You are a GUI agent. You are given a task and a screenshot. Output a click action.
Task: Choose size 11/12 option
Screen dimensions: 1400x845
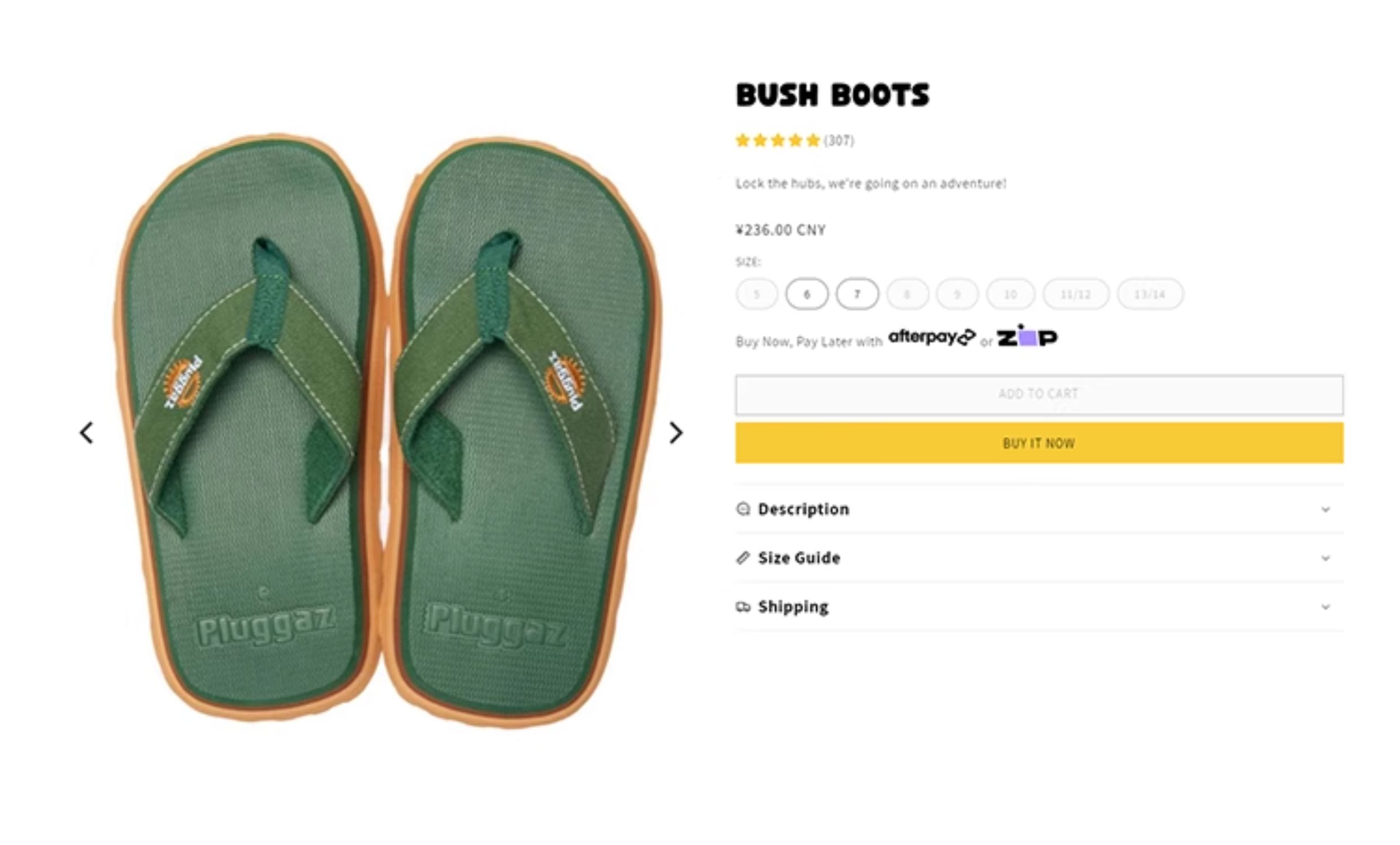click(1075, 294)
